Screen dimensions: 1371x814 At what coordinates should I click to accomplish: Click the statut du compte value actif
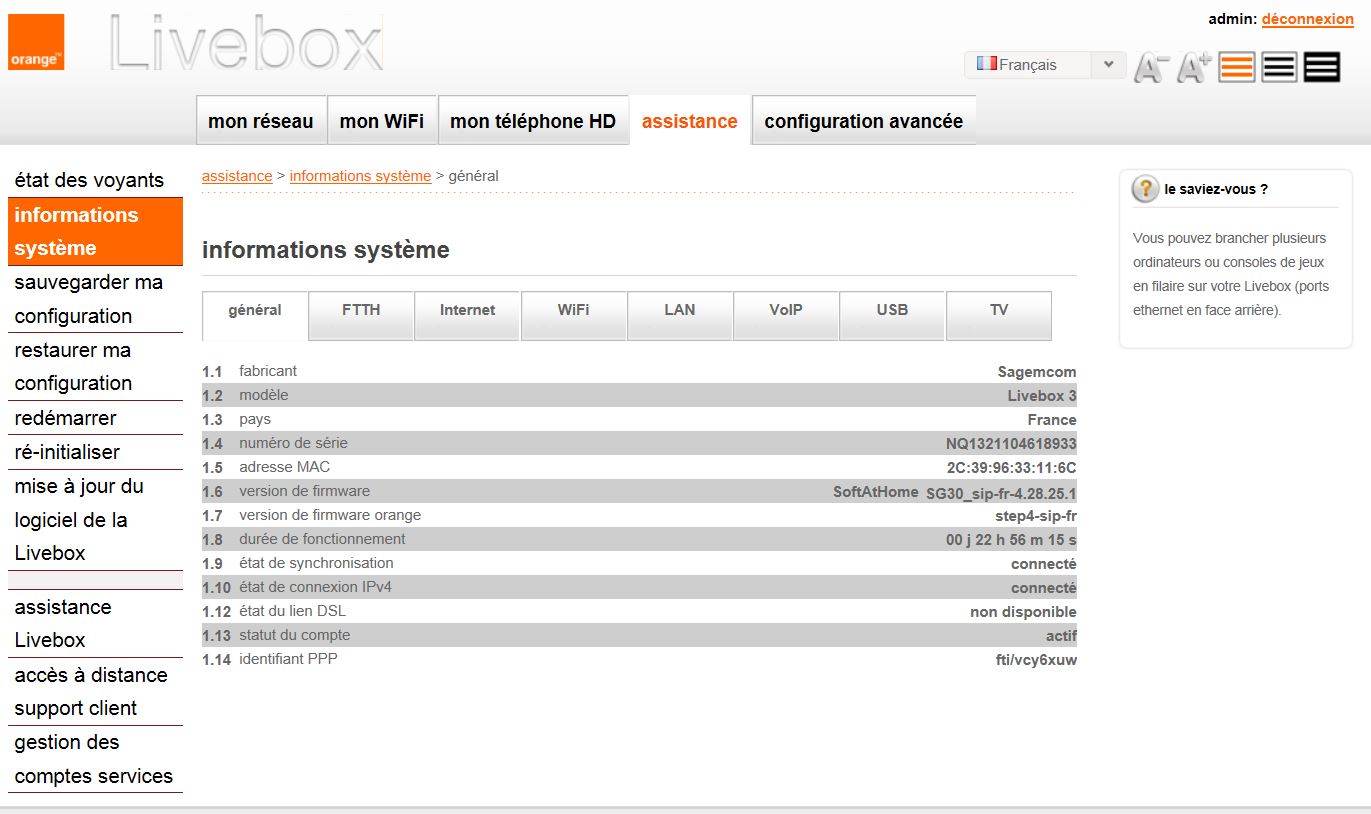(x=1061, y=636)
